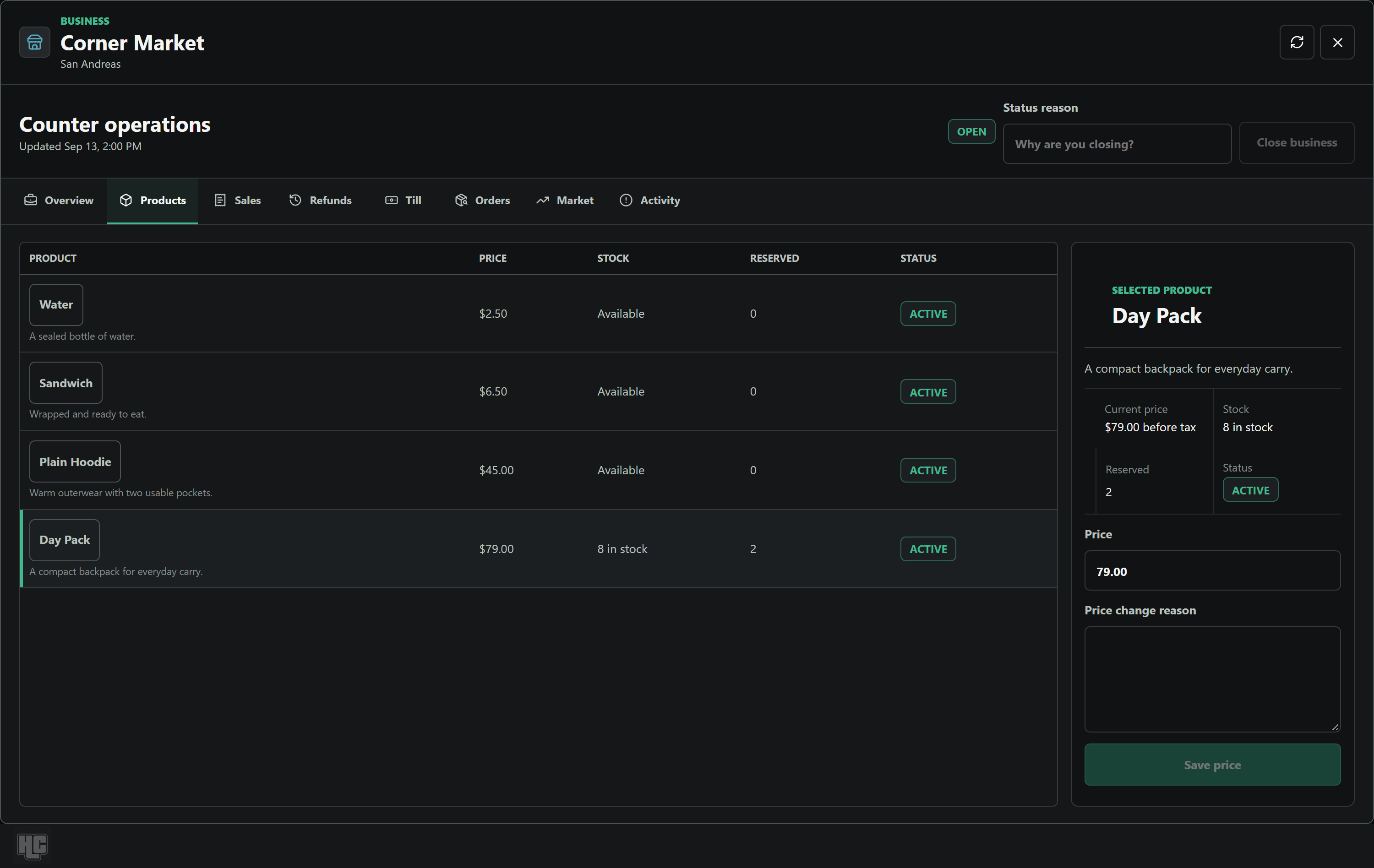Click 'A sealed bottle of water.' description
The width and height of the screenshot is (1374, 868).
(x=83, y=336)
